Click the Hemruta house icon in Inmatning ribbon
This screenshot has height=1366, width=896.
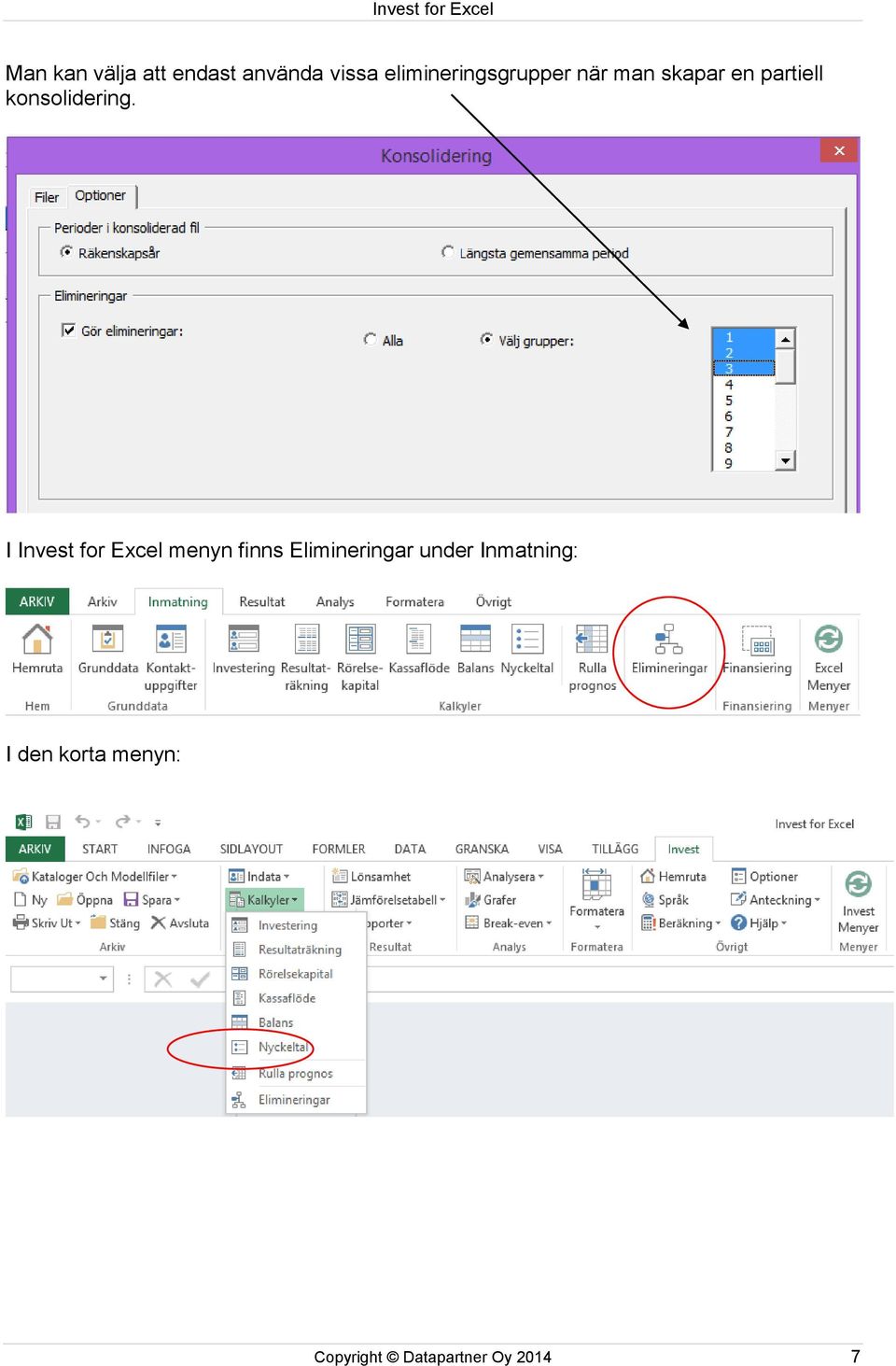37,640
